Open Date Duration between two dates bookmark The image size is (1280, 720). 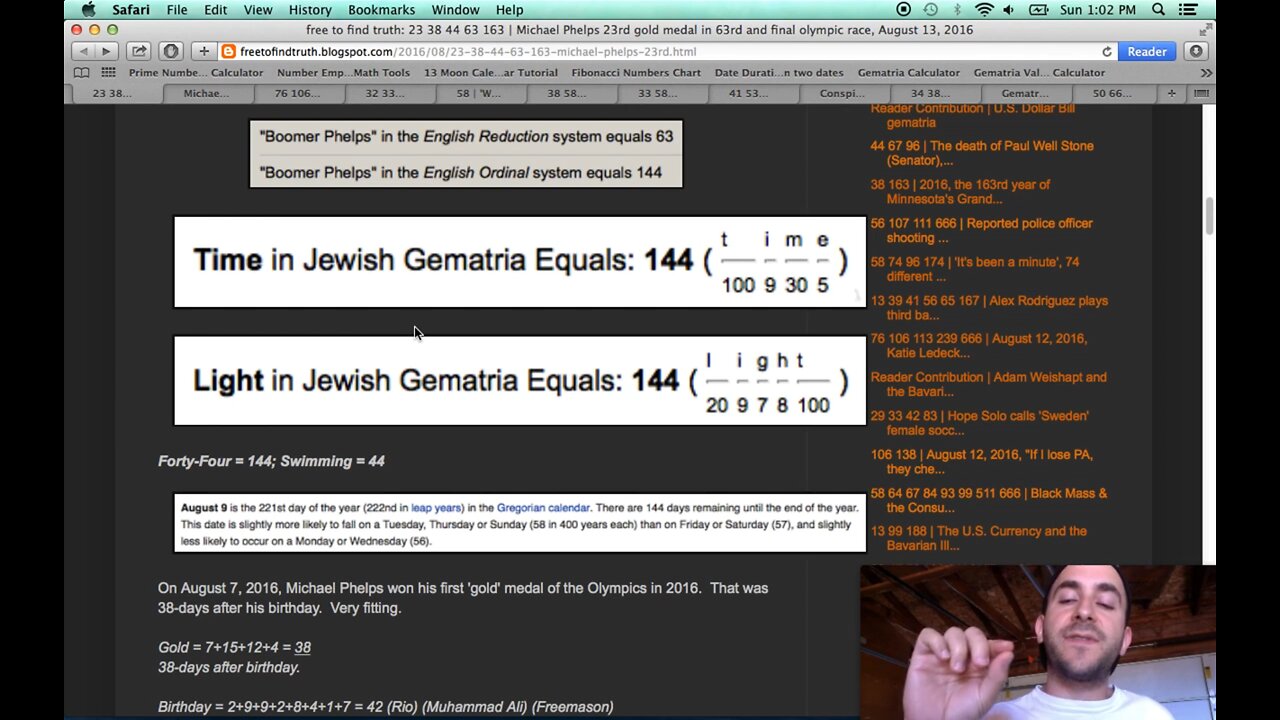779,72
